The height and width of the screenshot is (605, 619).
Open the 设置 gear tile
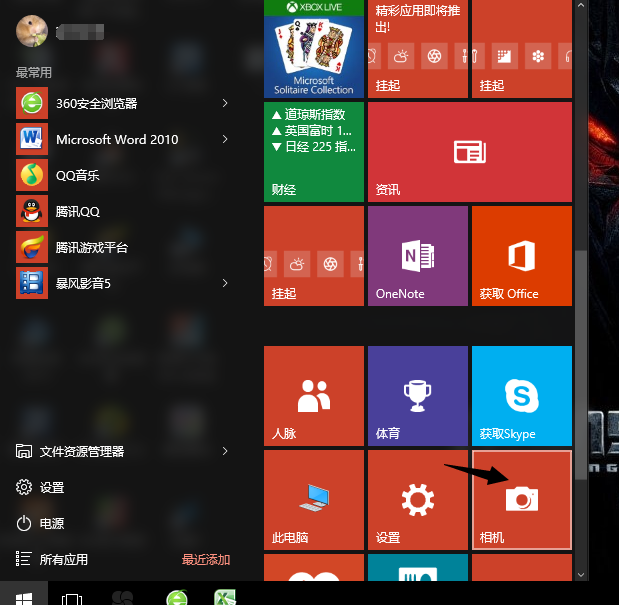(x=418, y=500)
